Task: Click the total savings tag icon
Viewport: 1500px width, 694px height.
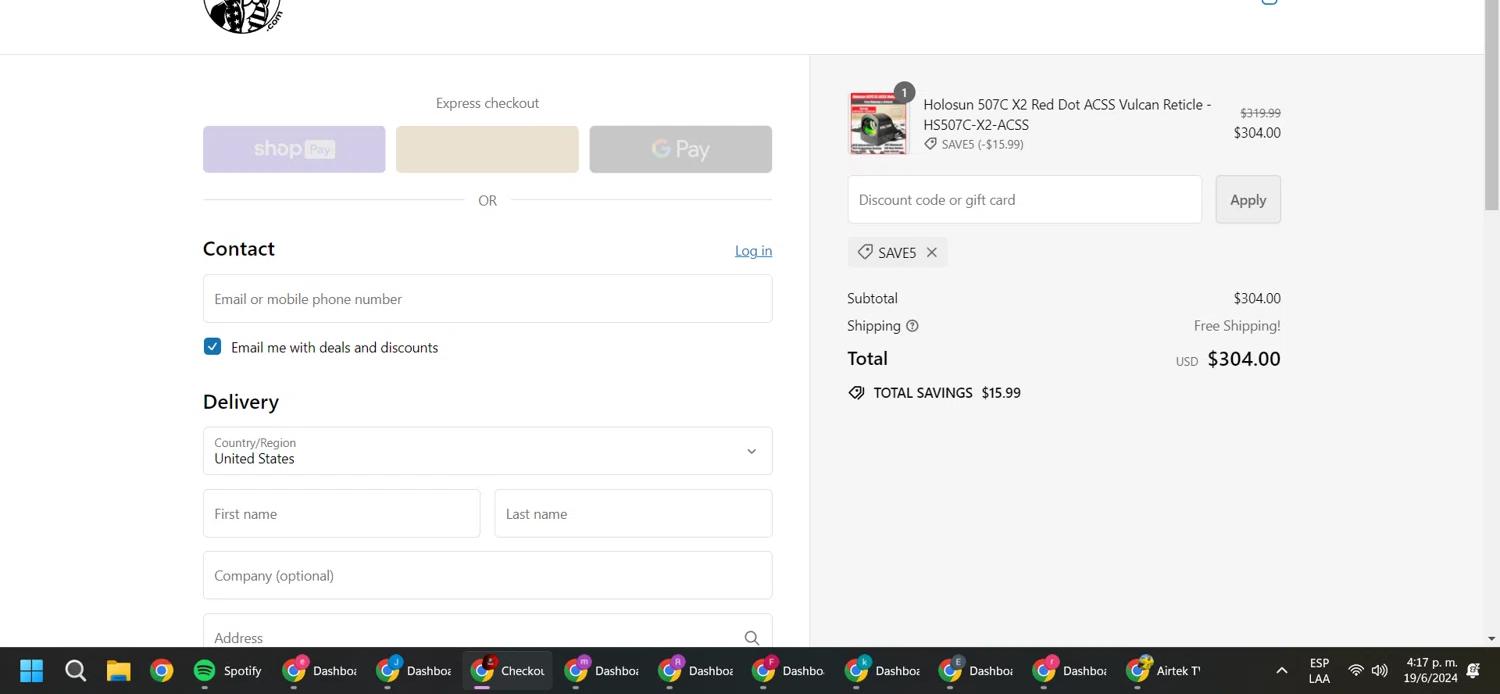Action: (x=856, y=393)
